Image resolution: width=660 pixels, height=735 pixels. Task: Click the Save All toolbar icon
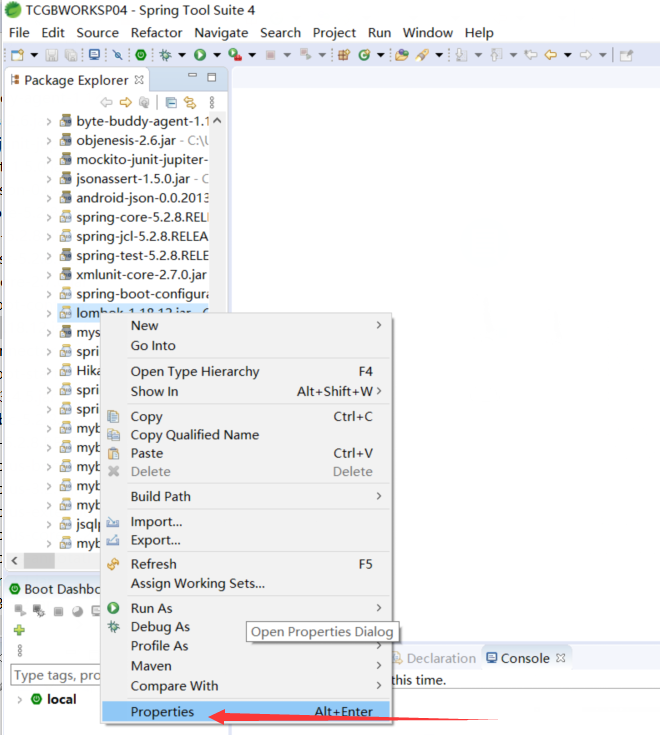71,55
